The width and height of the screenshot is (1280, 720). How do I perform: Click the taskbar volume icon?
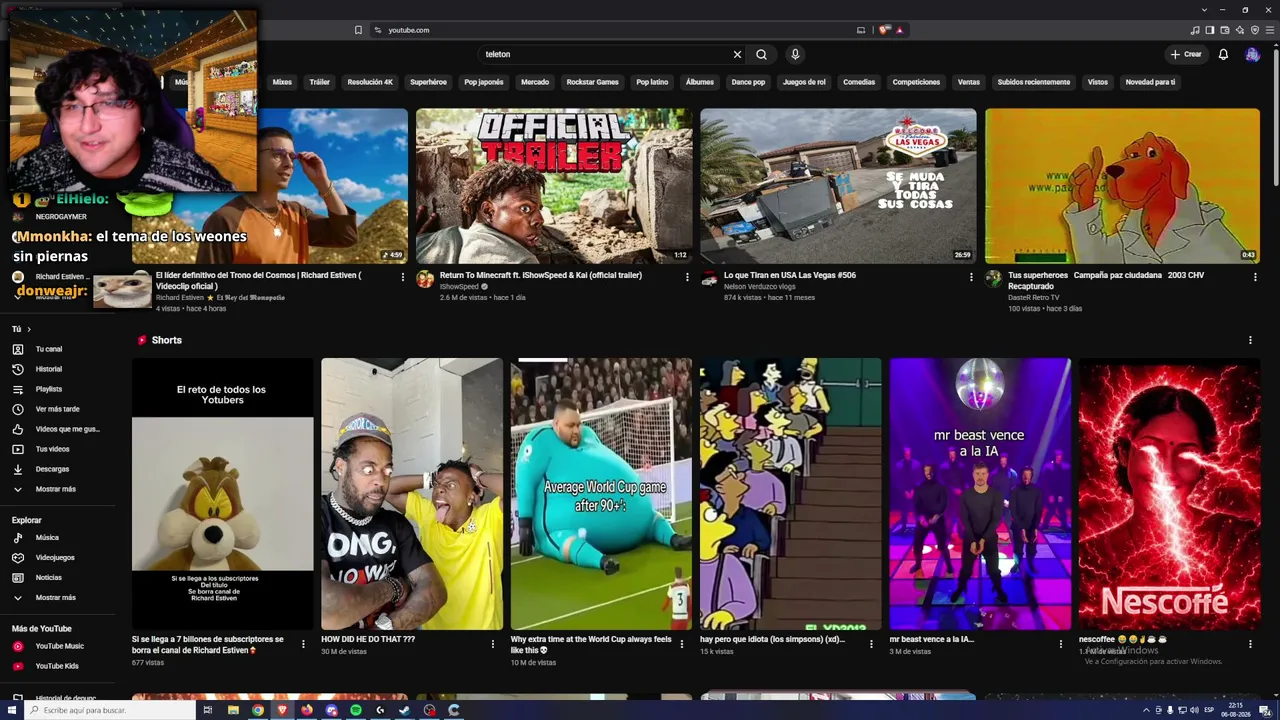pos(1195,710)
